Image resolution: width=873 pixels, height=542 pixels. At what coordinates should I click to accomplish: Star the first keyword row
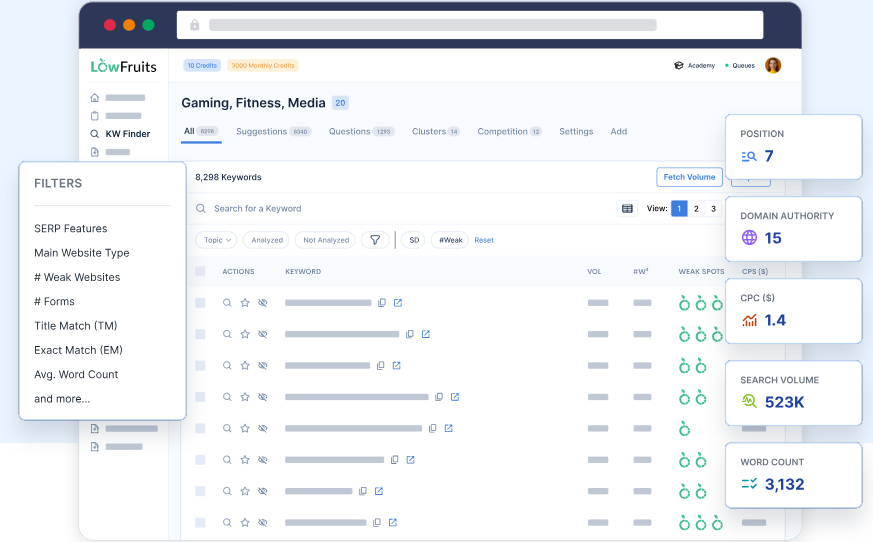(x=245, y=302)
